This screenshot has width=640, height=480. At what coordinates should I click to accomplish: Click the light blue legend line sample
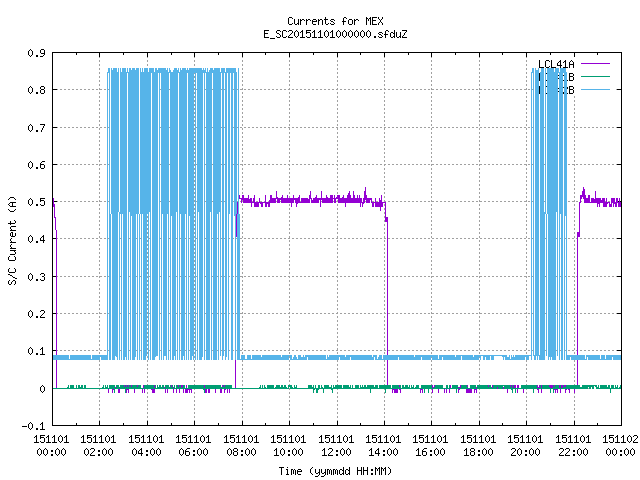pyautogui.click(x=595, y=89)
